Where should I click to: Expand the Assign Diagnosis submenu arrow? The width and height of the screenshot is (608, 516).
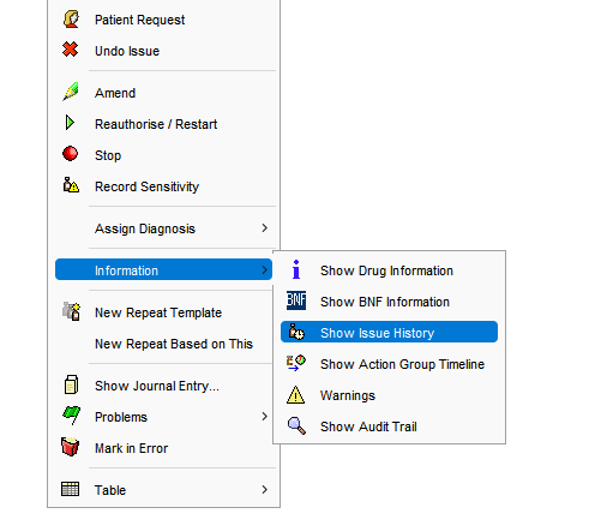click(264, 228)
